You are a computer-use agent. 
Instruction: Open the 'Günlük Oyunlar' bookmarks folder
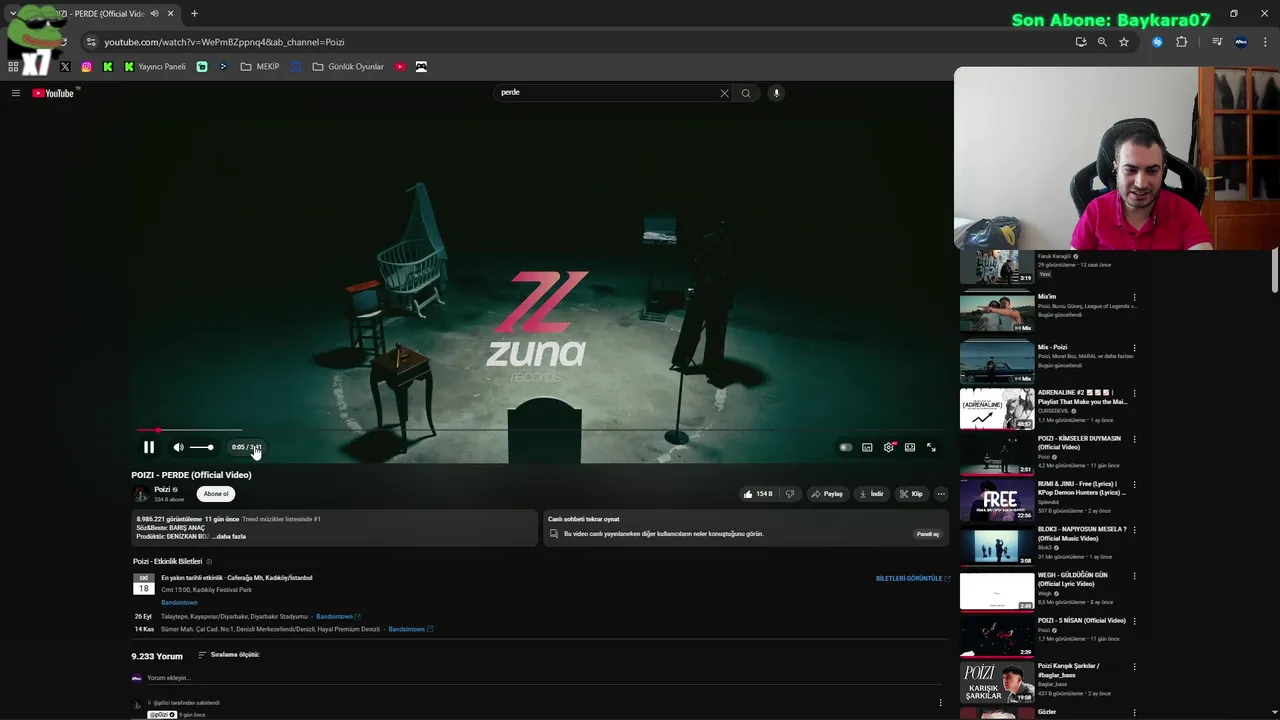coord(348,67)
